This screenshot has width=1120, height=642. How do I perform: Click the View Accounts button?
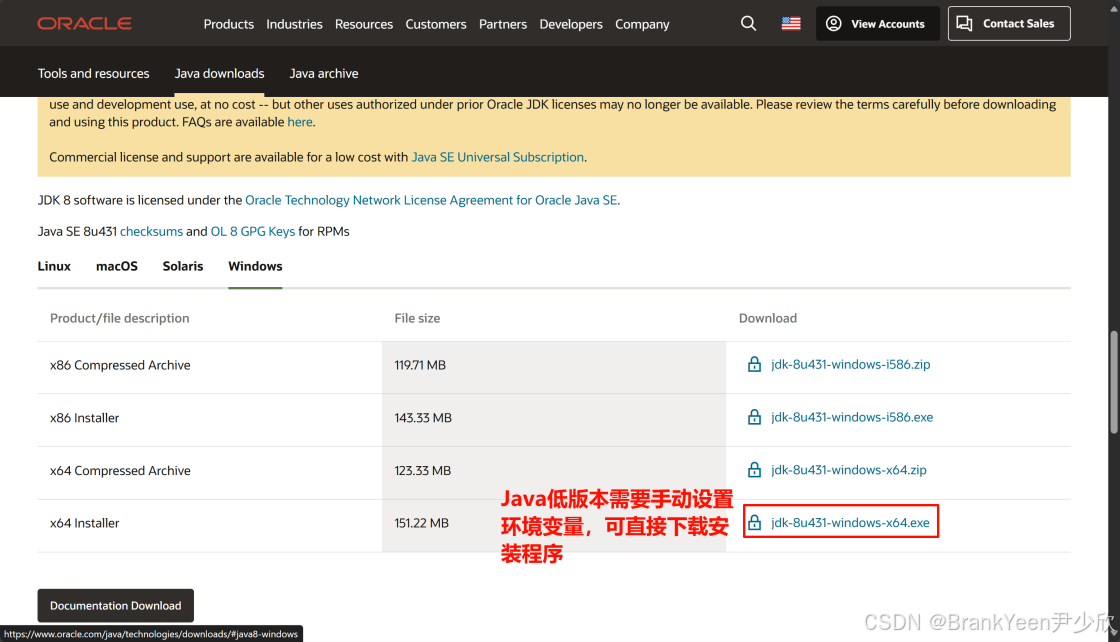pos(877,24)
